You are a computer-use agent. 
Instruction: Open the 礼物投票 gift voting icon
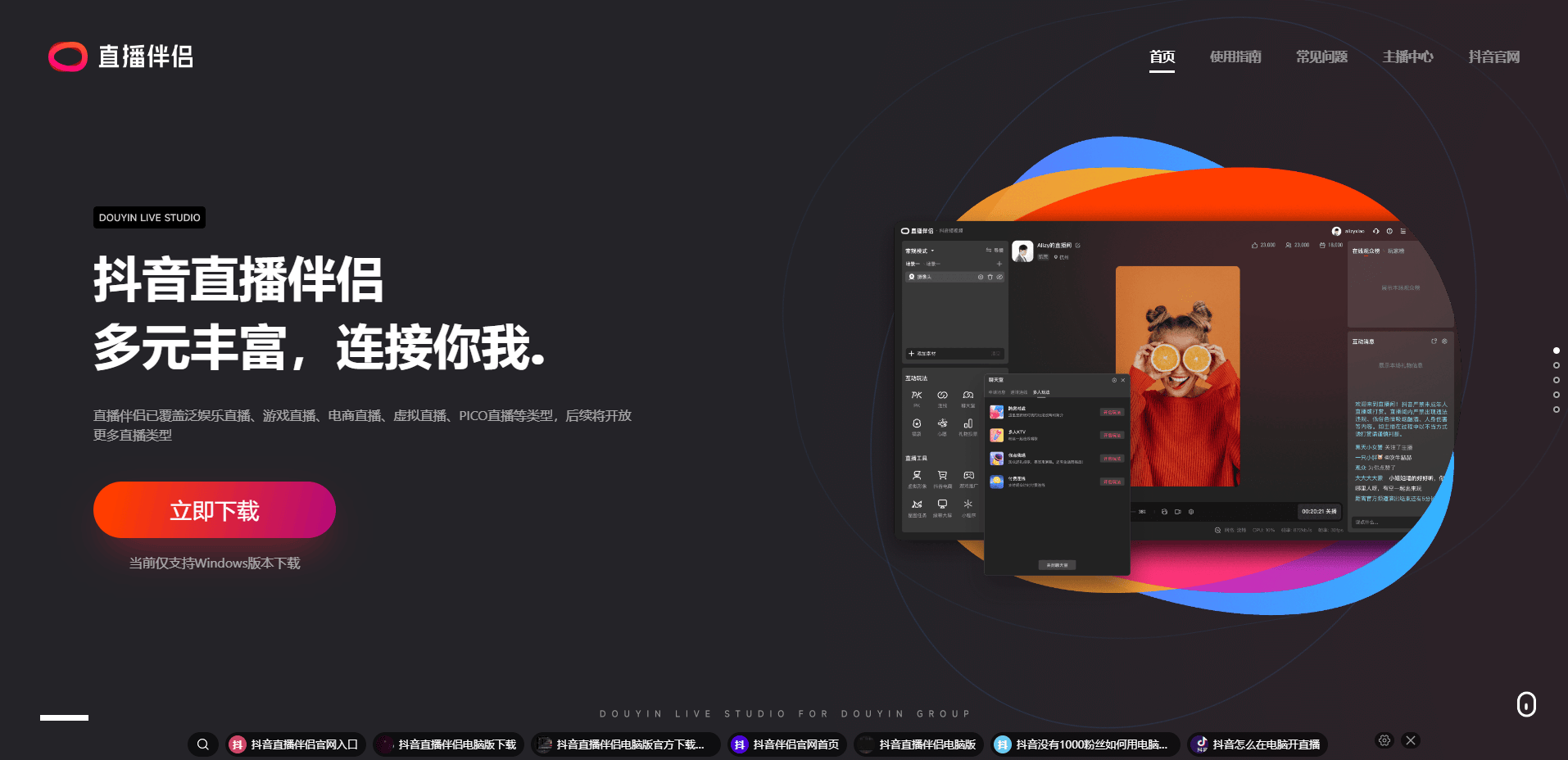pyautogui.click(x=968, y=423)
